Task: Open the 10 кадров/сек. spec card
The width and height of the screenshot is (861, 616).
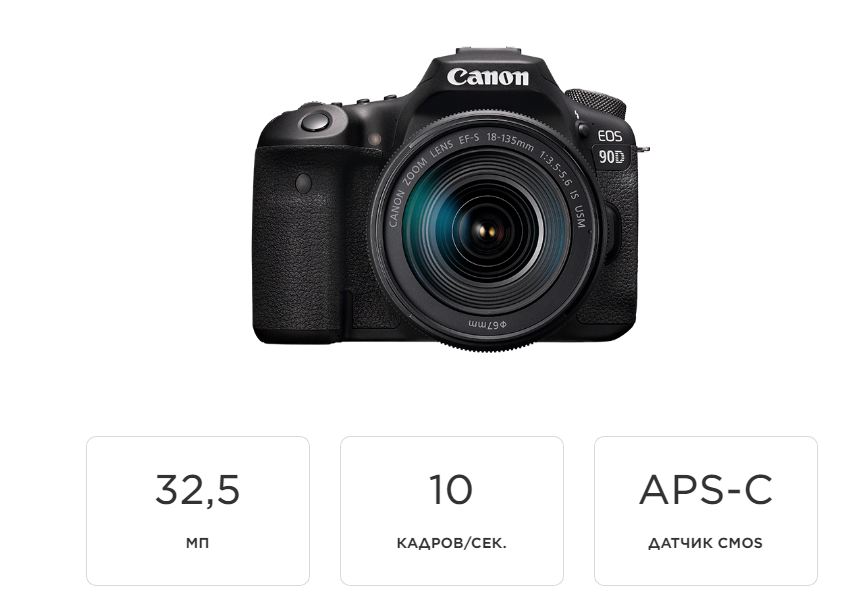Action: point(451,511)
